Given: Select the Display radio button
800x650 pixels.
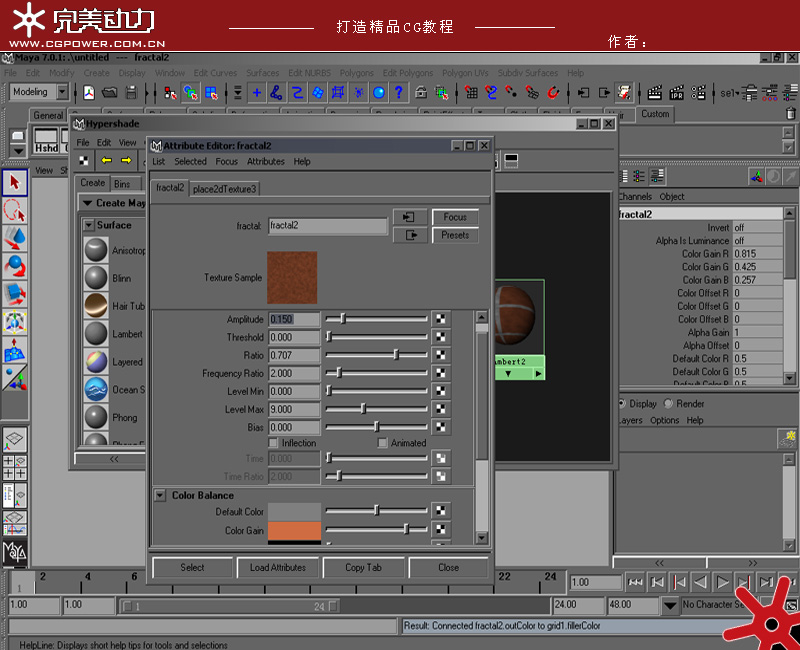Looking at the screenshot, I should pos(622,404).
